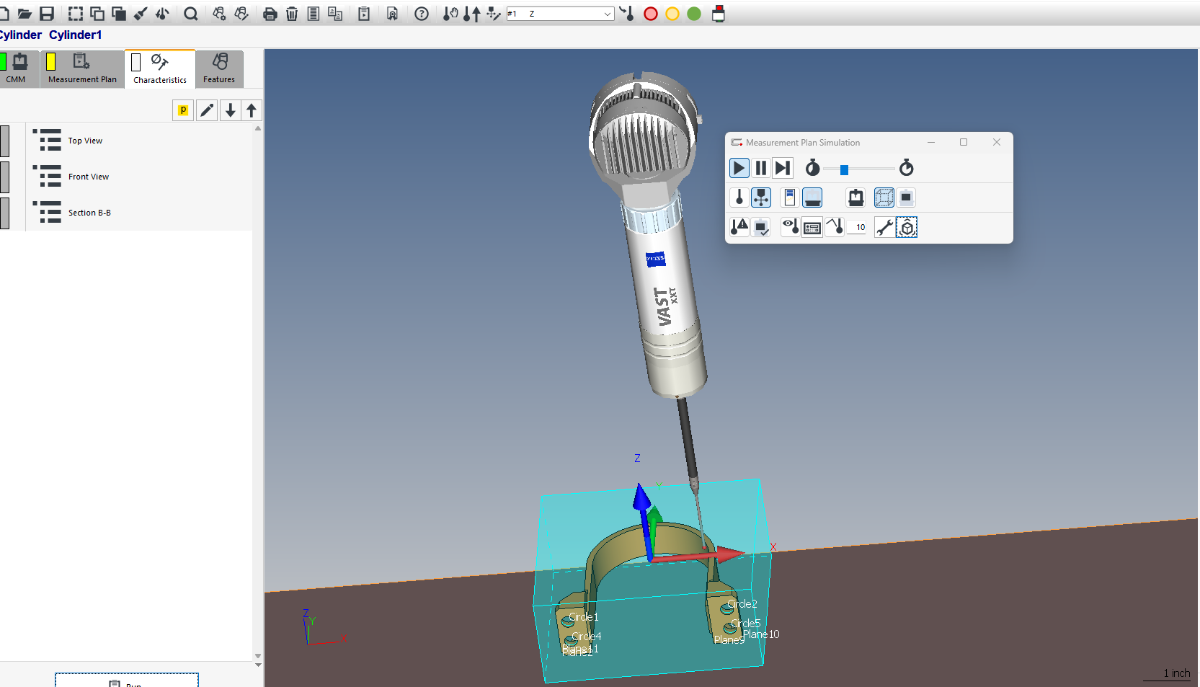1200x687 pixels.
Task: Toggle the stylus system display button
Action: pyautogui.click(x=761, y=198)
